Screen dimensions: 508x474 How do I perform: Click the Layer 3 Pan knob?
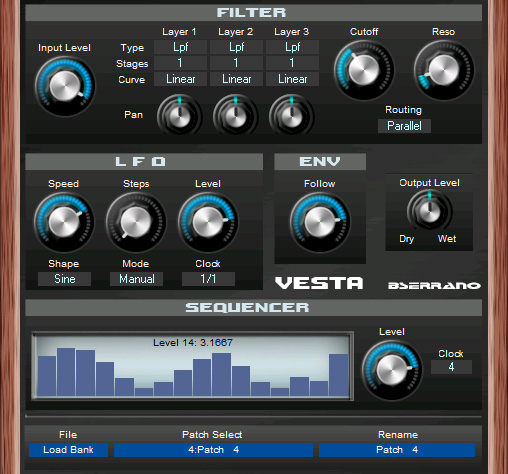(291, 115)
